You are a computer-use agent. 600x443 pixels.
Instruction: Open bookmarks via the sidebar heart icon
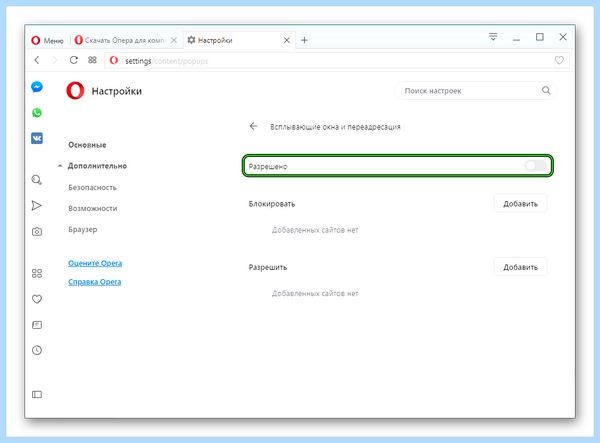point(37,299)
